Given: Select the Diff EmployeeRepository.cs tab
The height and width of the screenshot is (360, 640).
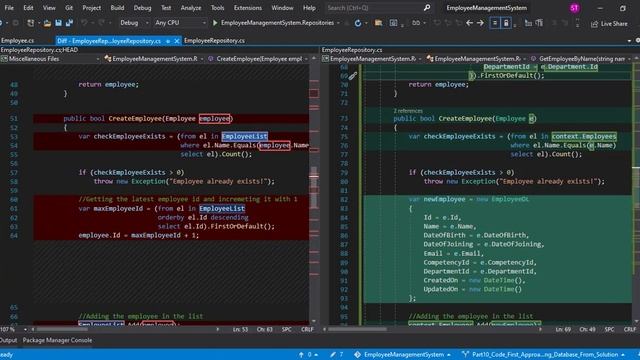Looking at the screenshot, I should (109, 41).
